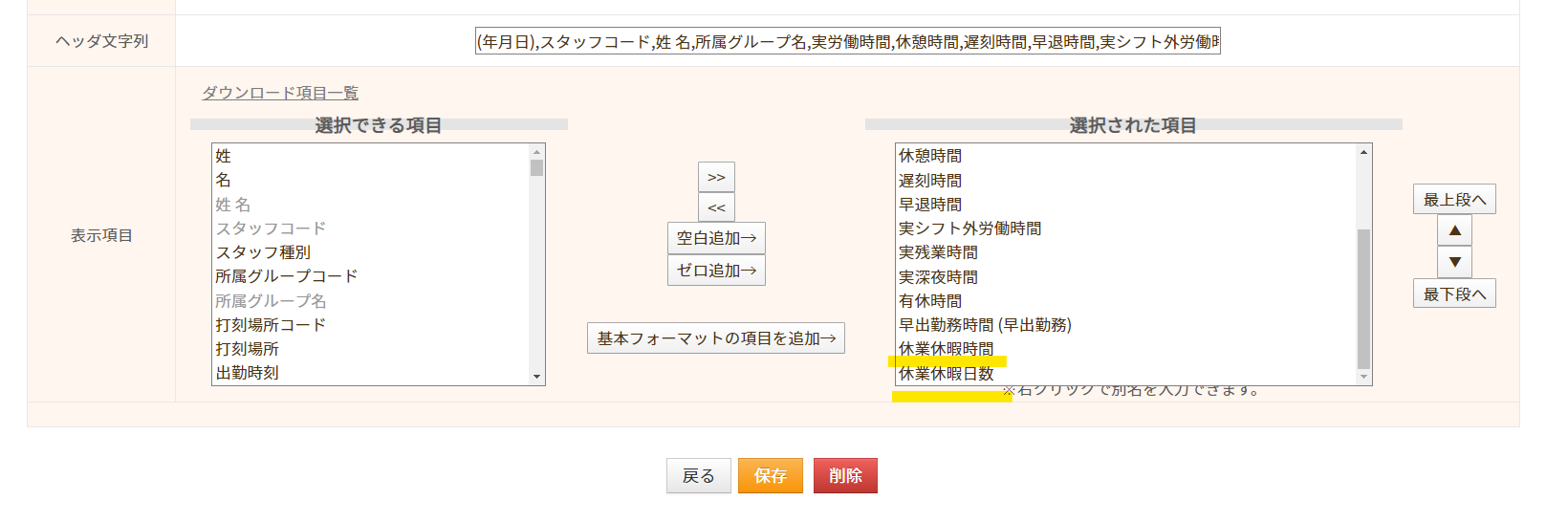Save settings with the orange 保存 button
Image resolution: width=1568 pixels, height=522 pixels.
tap(770, 475)
